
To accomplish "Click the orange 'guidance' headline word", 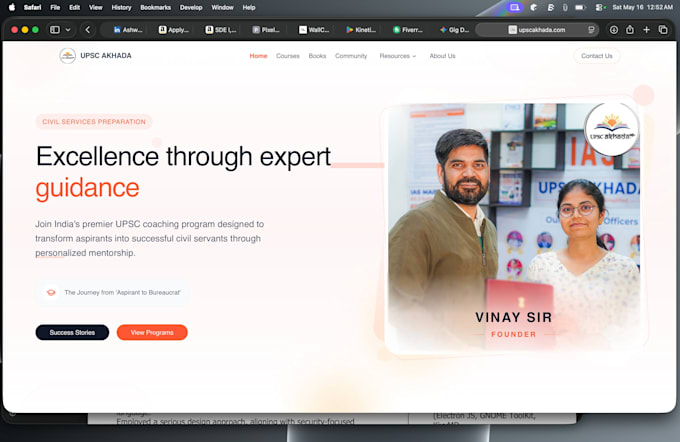I will 88,188.
